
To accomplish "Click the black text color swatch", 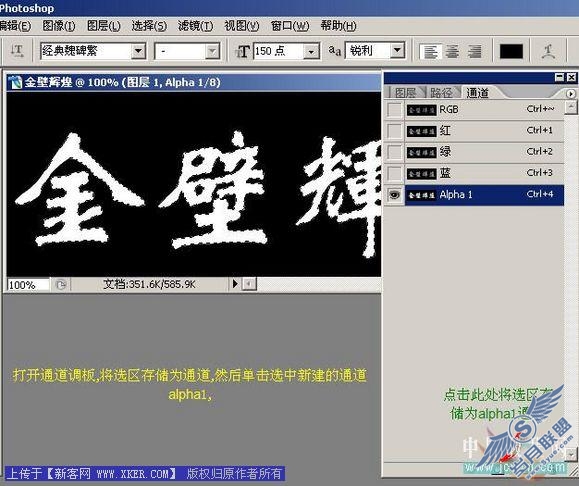I will click(x=511, y=51).
